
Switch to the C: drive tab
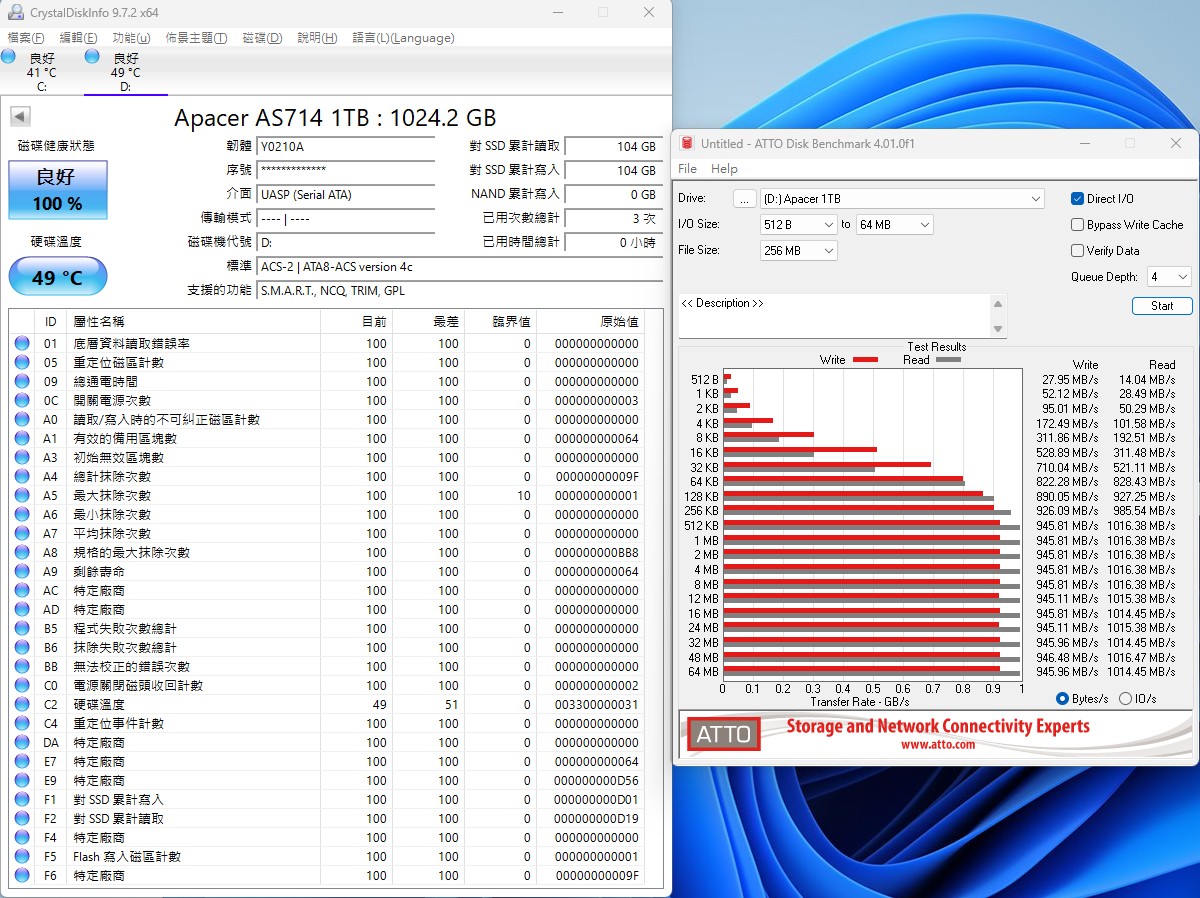click(x=42, y=72)
